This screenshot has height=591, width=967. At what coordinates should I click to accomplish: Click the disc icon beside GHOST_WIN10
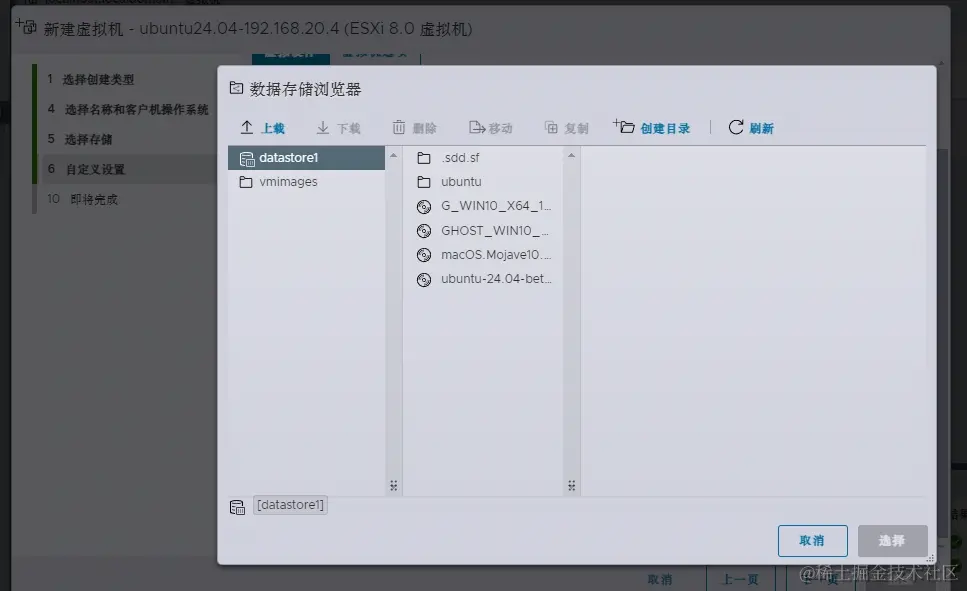424,231
